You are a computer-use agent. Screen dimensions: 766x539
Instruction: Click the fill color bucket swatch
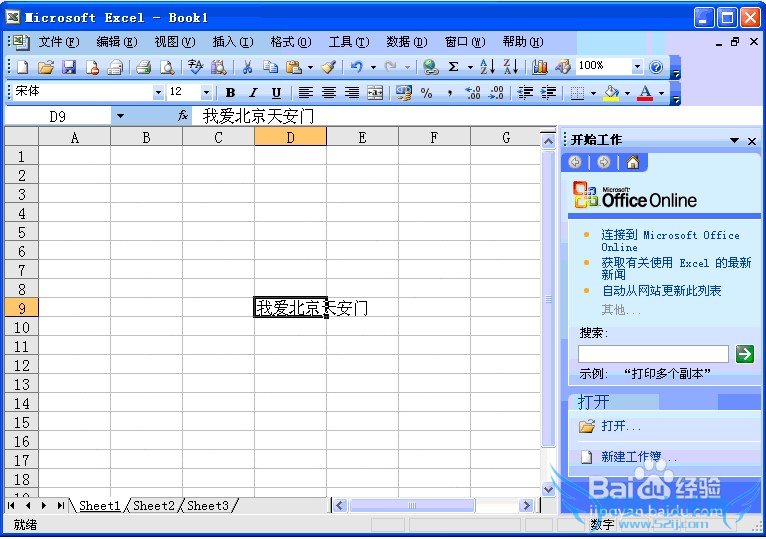(x=611, y=92)
